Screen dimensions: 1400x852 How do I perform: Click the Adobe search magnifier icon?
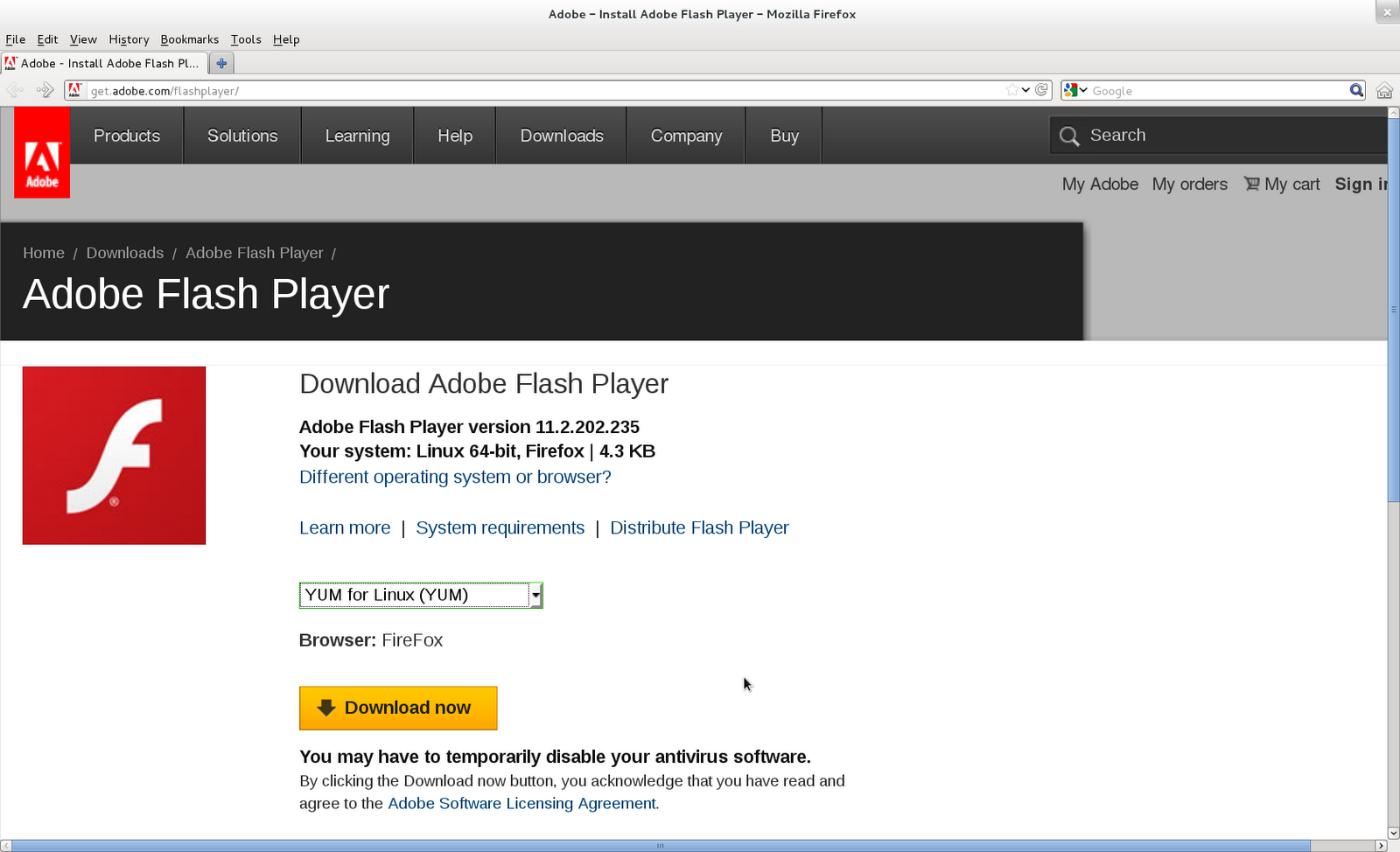1069,136
